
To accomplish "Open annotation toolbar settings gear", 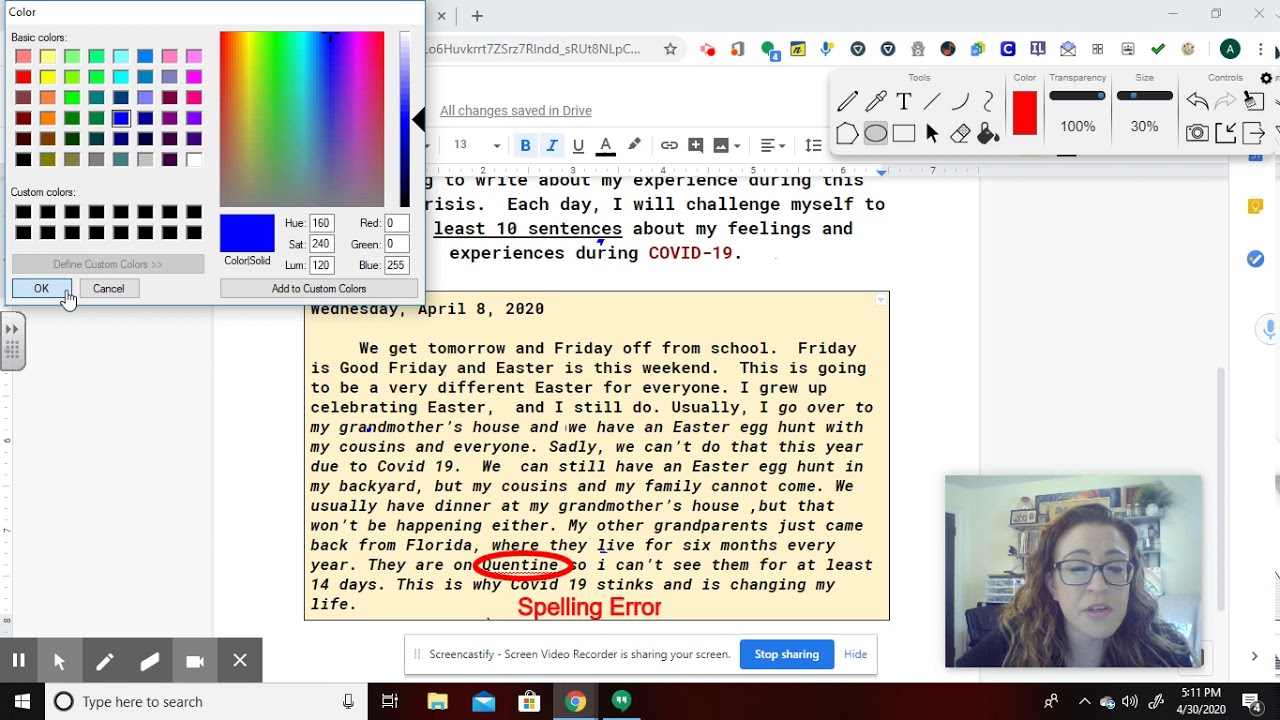I will click(1267, 78).
